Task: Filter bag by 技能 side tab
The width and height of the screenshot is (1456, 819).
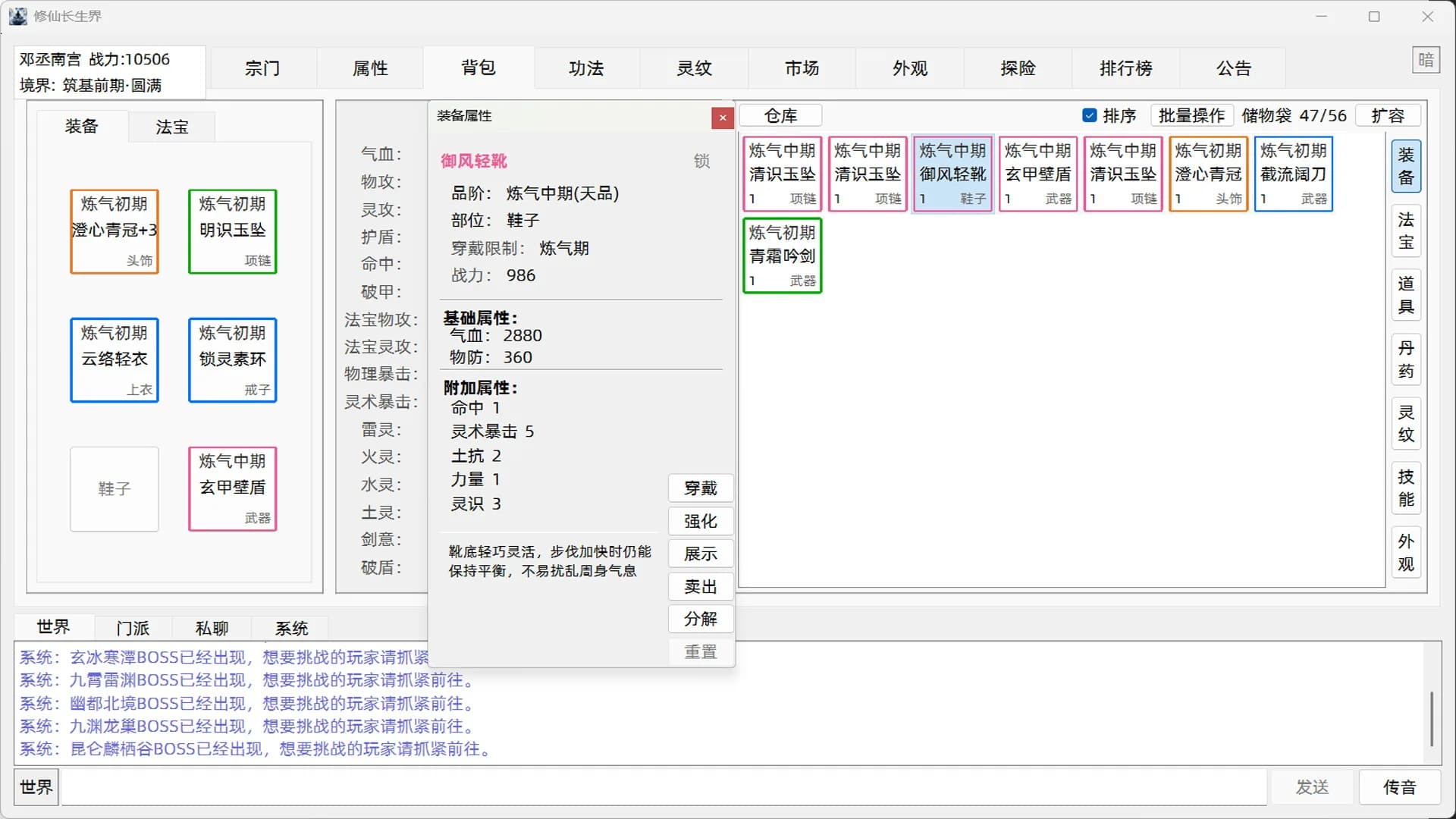Action: pos(1406,488)
